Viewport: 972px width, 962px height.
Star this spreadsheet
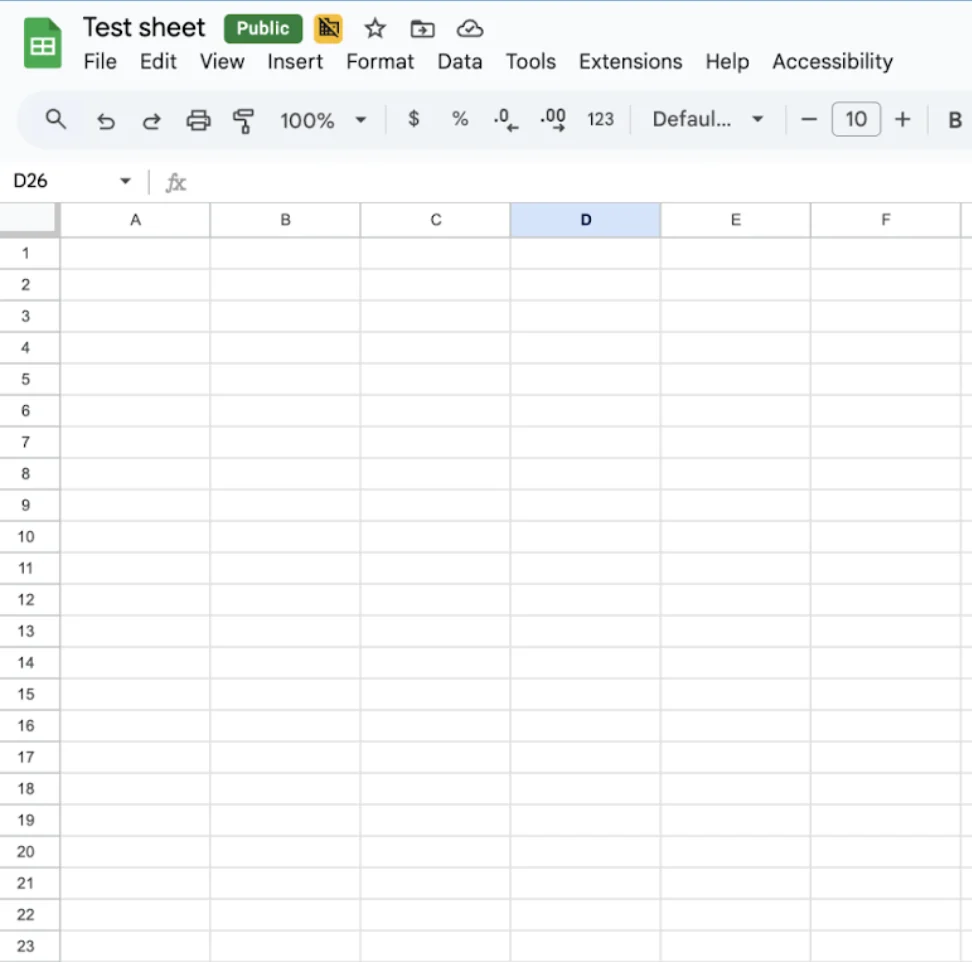(x=375, y=29)
